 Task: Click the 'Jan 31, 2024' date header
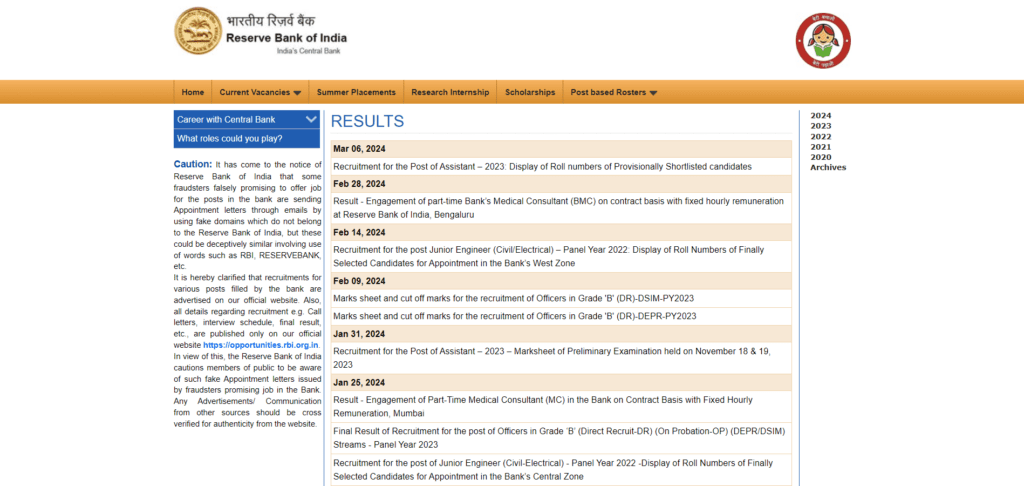pos(561,334)
